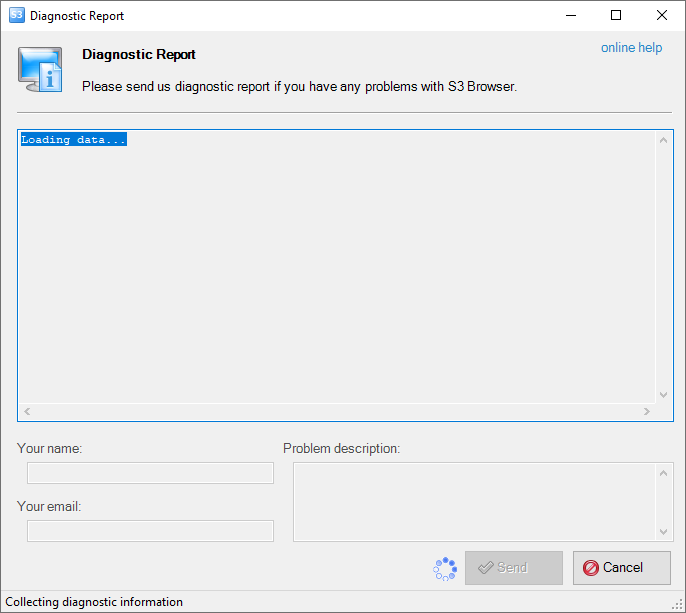The height and width of the screenshot is (613, 686).
Task: Click the Problem description scroll down arrow
Action: click(x=663, y=532)
